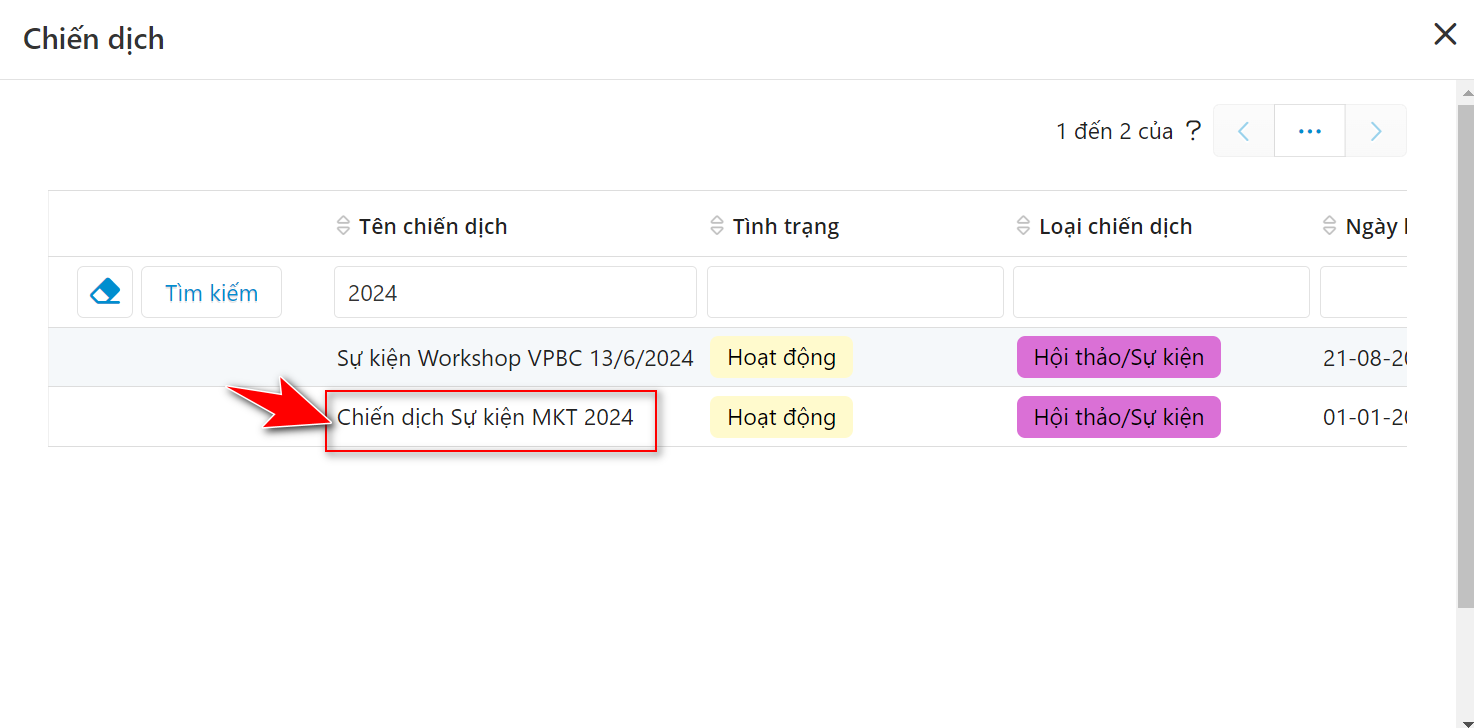
Task: Focus the campaign name filter field containing 2024
Action: (515, 292)
